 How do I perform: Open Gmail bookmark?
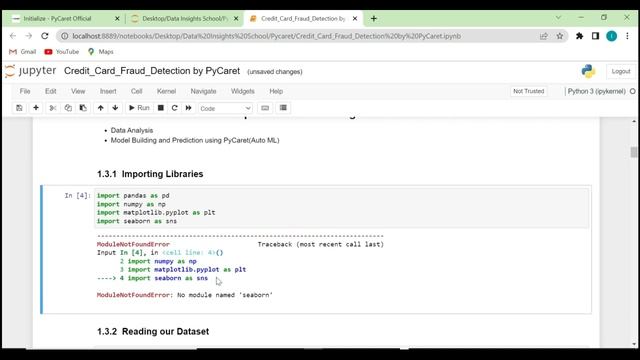(23, 52)
